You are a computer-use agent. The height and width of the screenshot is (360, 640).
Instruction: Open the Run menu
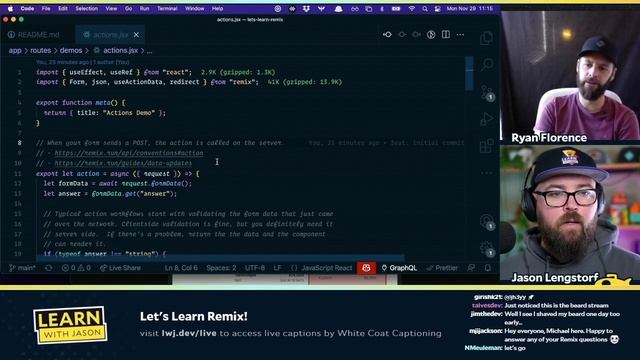(x=144, y=9)
